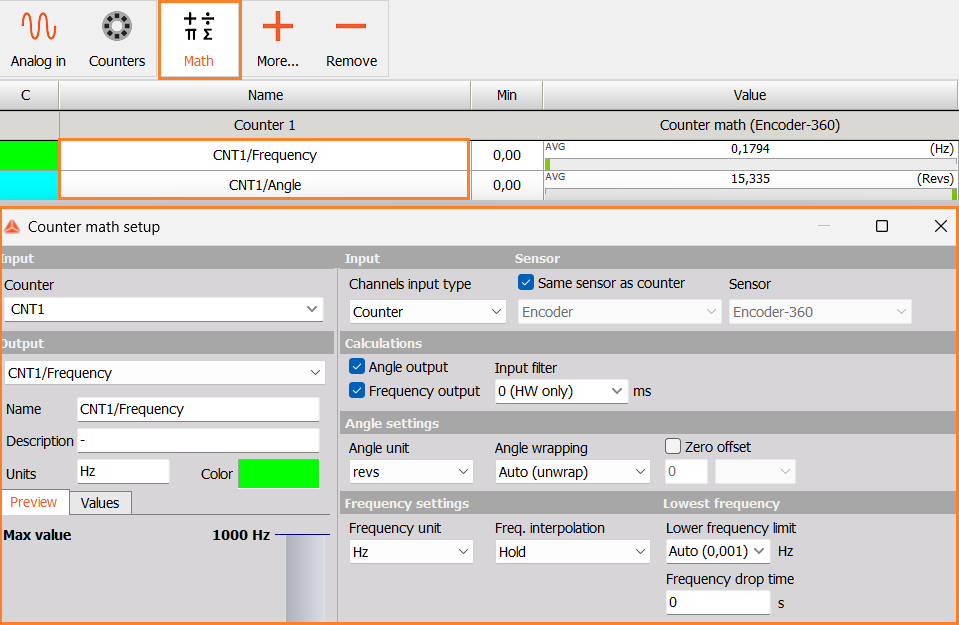
Task: Click the green CNT1/Frequency channel color cell
Action: point(29,155)
